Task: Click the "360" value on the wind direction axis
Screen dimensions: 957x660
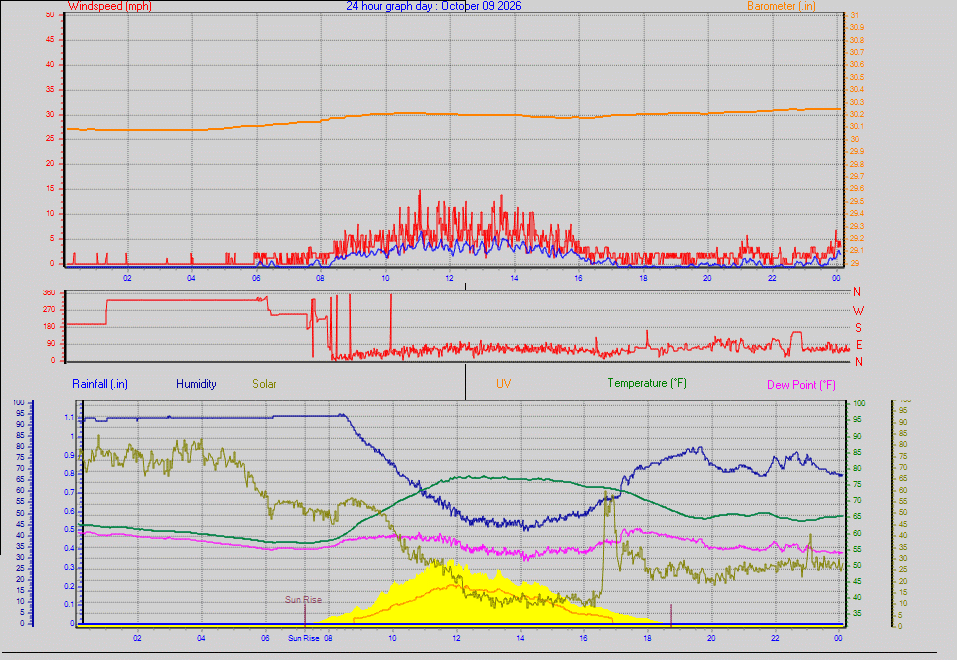Action: 49,292
